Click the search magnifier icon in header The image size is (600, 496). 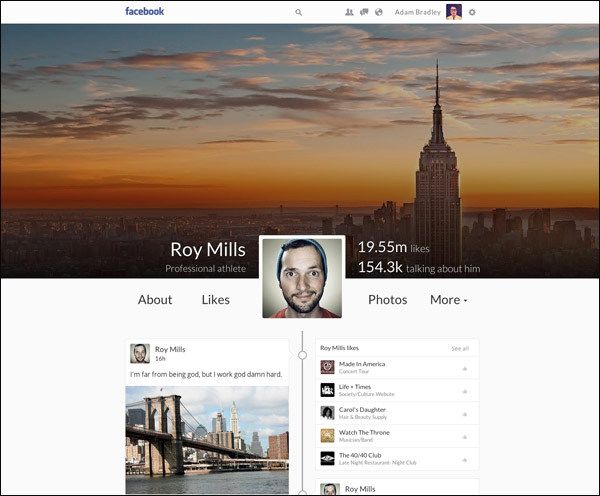299,12
